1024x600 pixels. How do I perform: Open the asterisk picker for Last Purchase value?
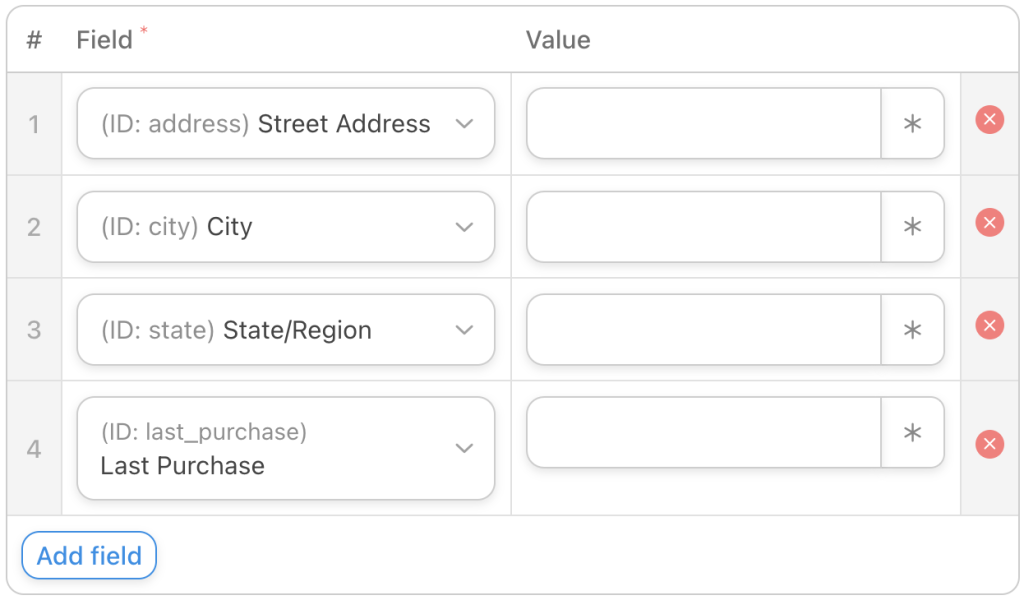[912, 432]
